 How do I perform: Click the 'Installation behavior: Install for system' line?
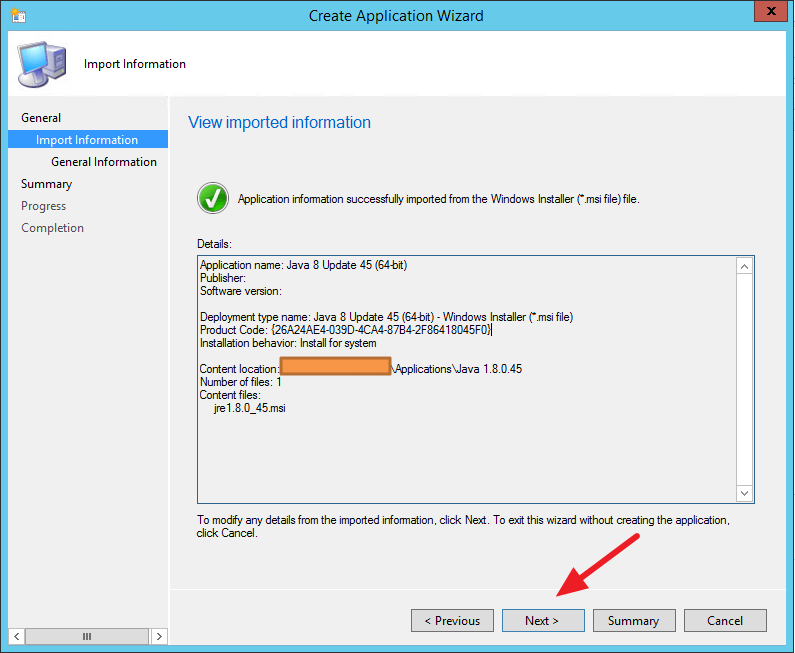tap(288, 343)
